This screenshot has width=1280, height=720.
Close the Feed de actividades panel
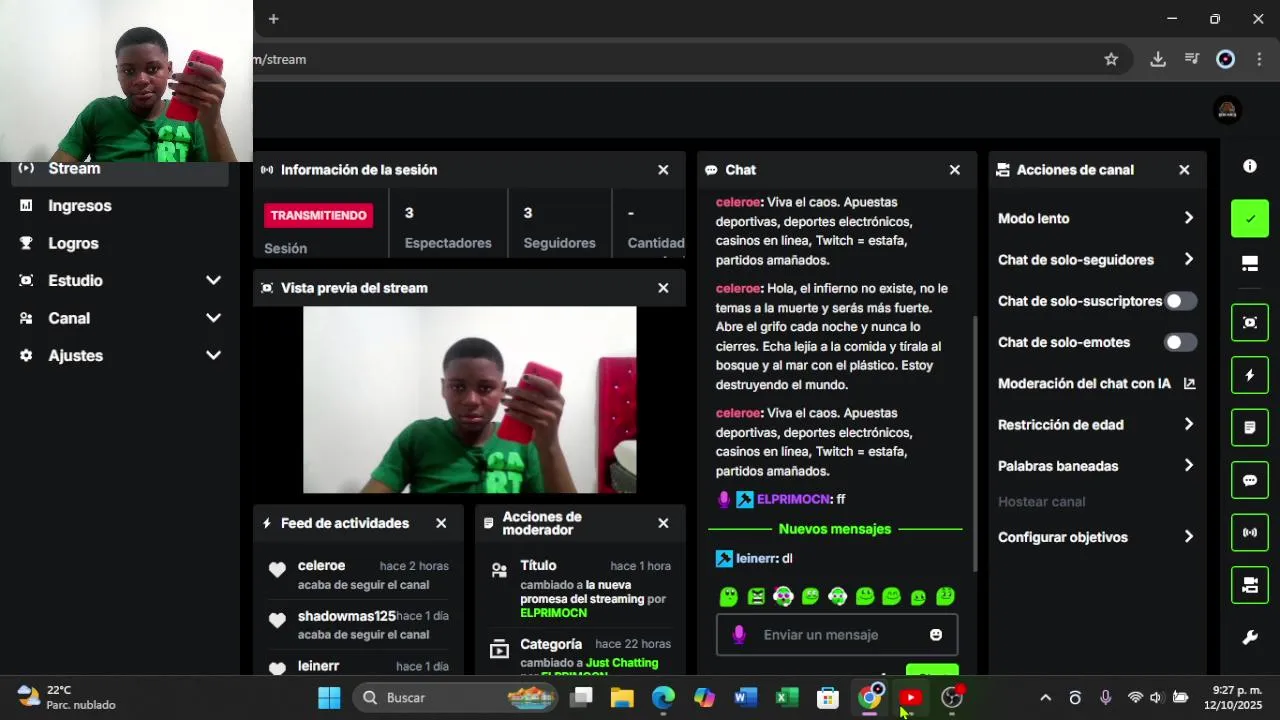tap(441, 523)
